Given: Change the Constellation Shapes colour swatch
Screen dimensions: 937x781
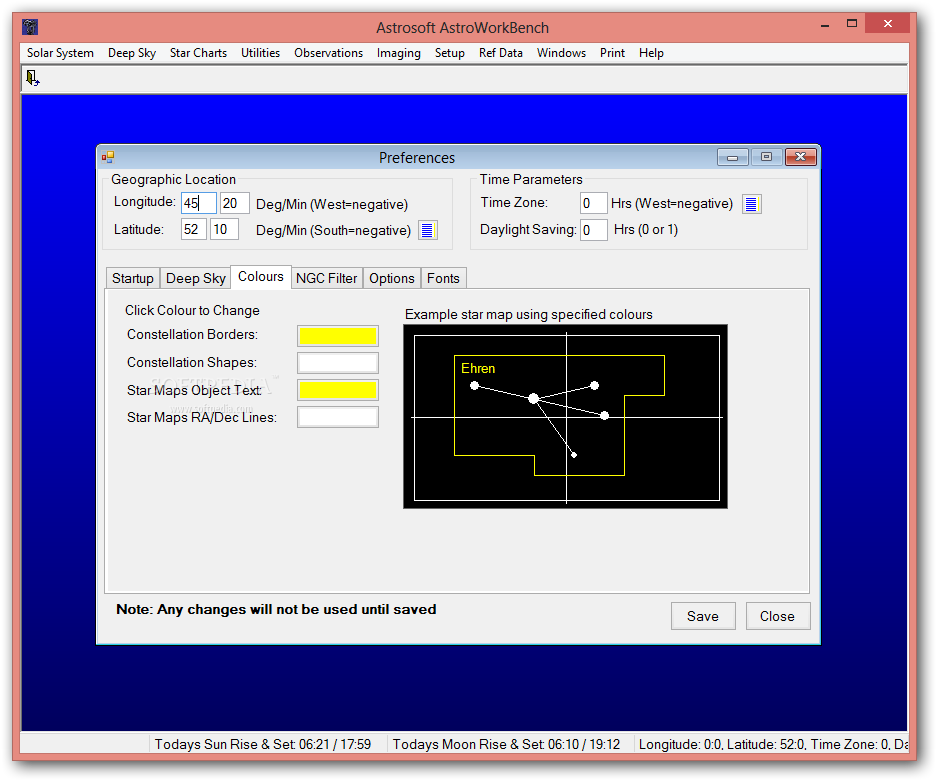Looking at the screenshot, I should click(x=338, y=363).
